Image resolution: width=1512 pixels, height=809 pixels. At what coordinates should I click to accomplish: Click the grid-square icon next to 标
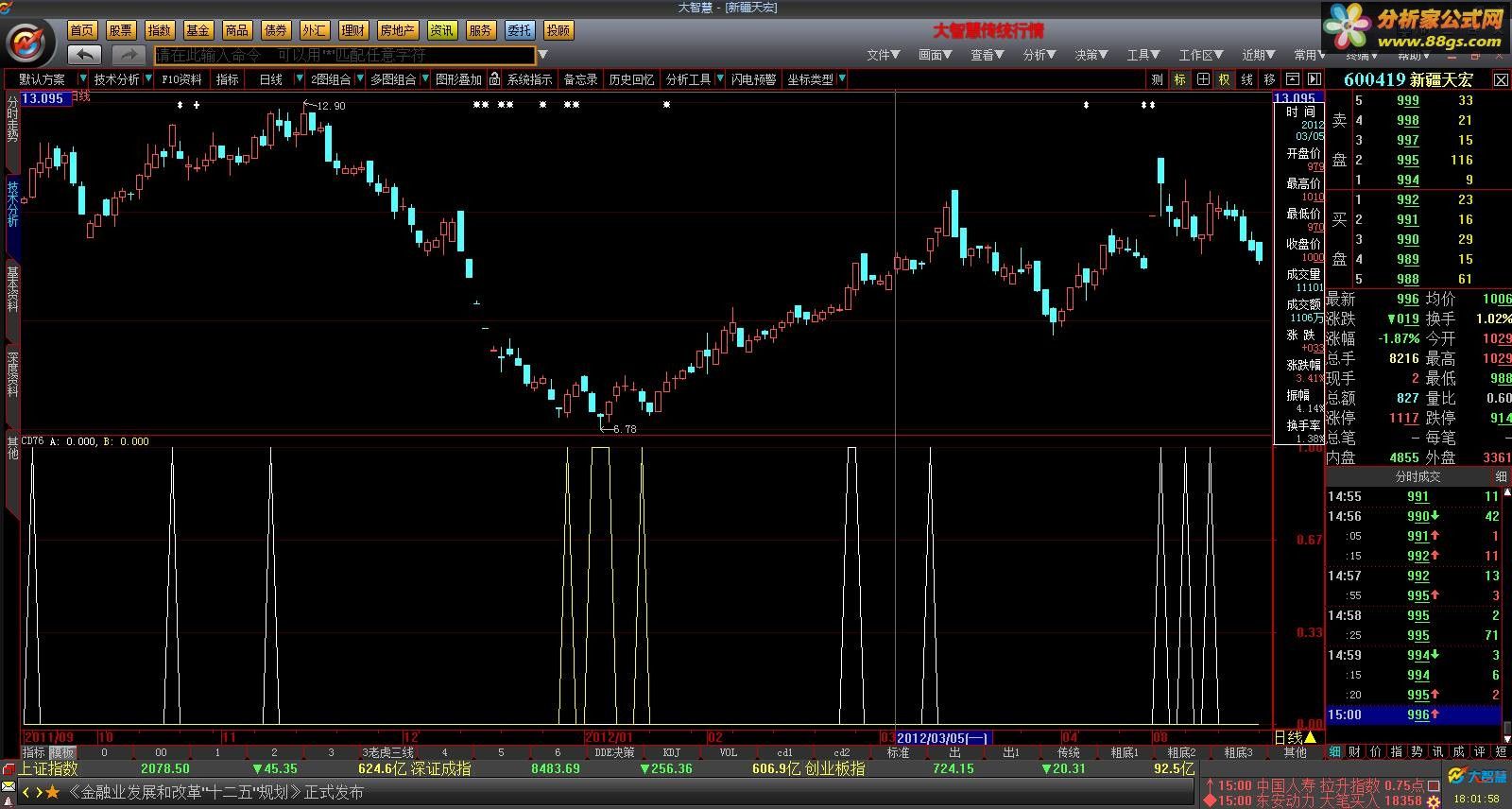click(x=1202, y=79)
